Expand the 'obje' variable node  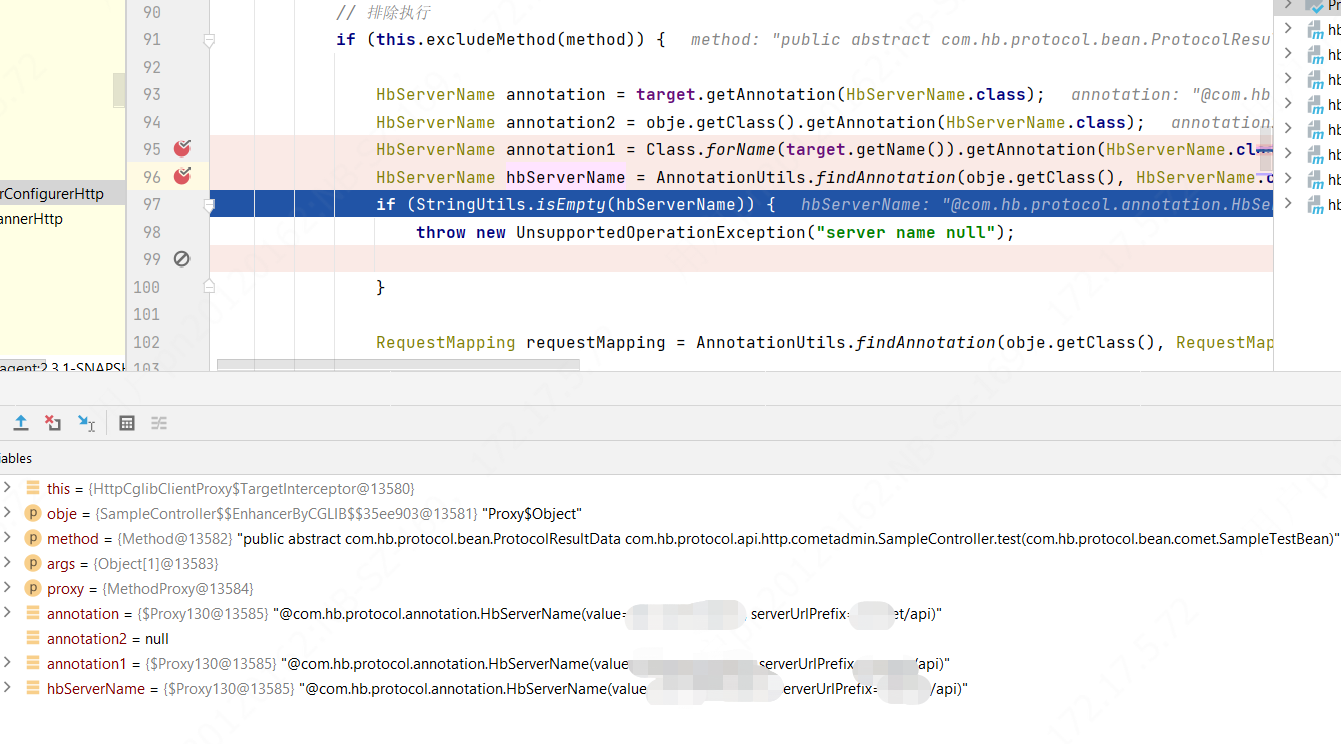pos(8,513)
